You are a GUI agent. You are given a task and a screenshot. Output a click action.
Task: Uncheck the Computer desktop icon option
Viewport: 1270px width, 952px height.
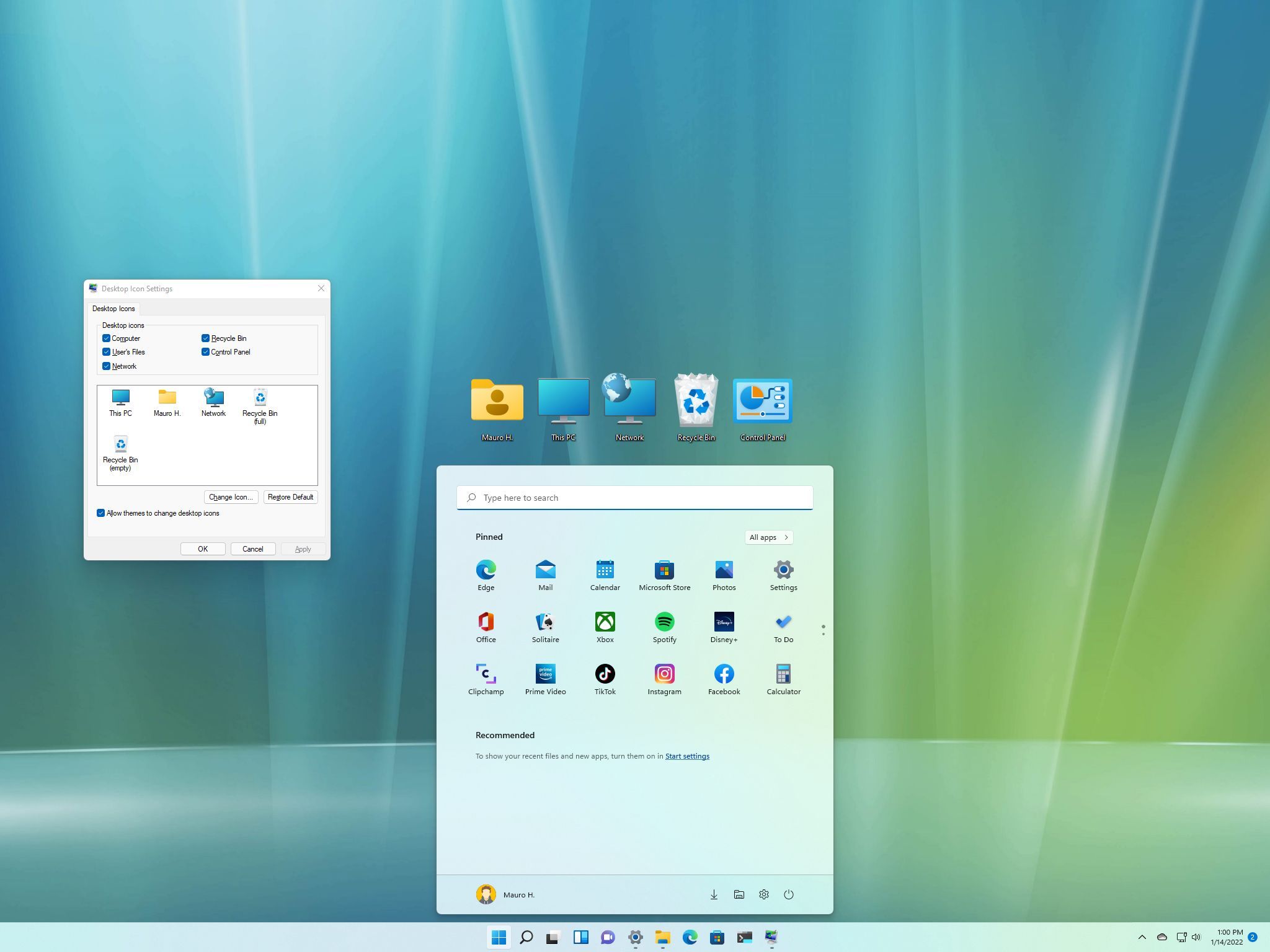pos(107,338)
